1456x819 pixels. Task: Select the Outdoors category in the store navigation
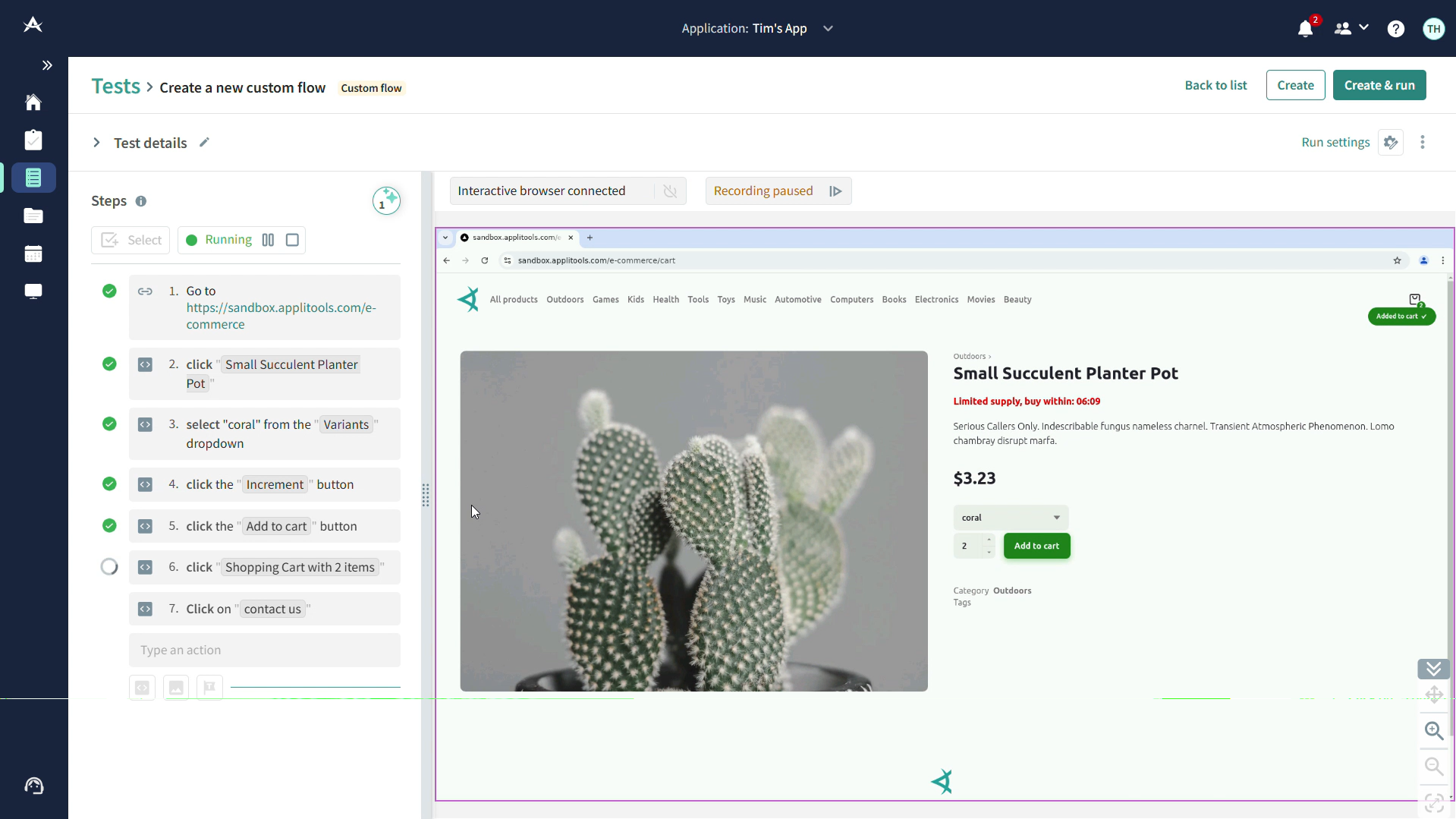[564, 299]
